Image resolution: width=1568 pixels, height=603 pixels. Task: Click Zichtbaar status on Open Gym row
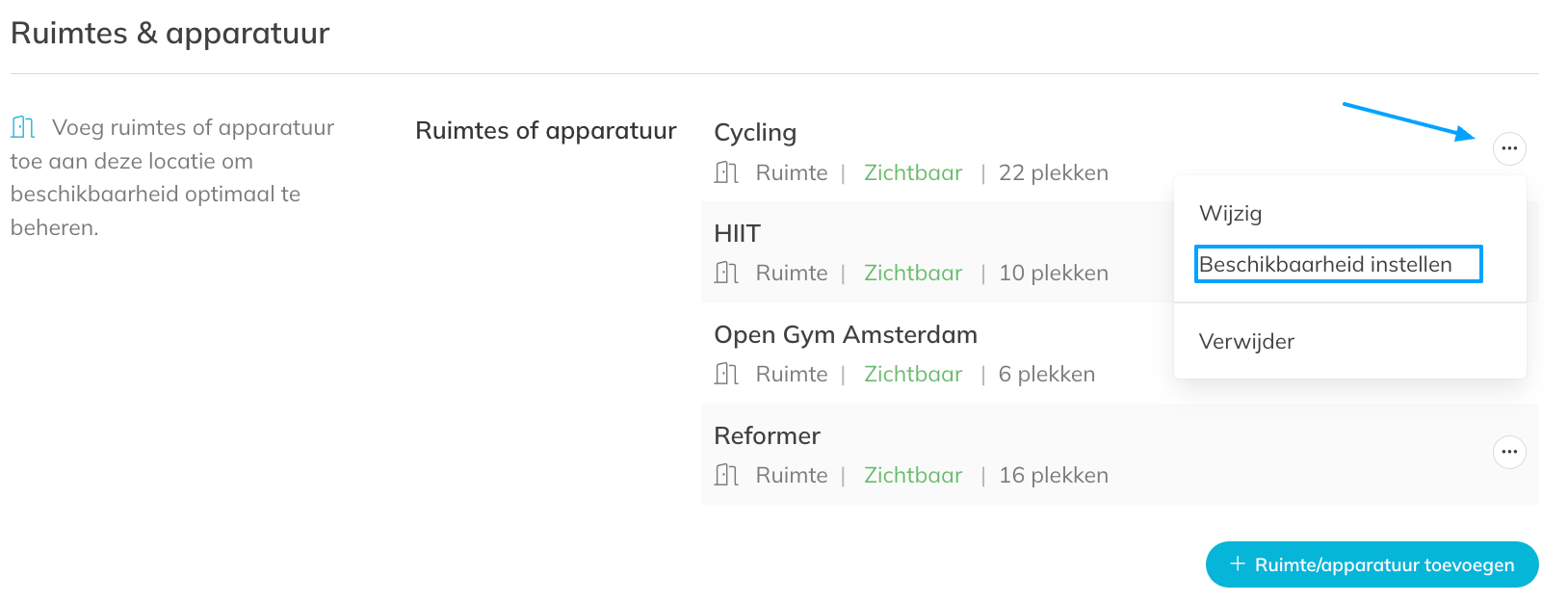coord(913,375)
